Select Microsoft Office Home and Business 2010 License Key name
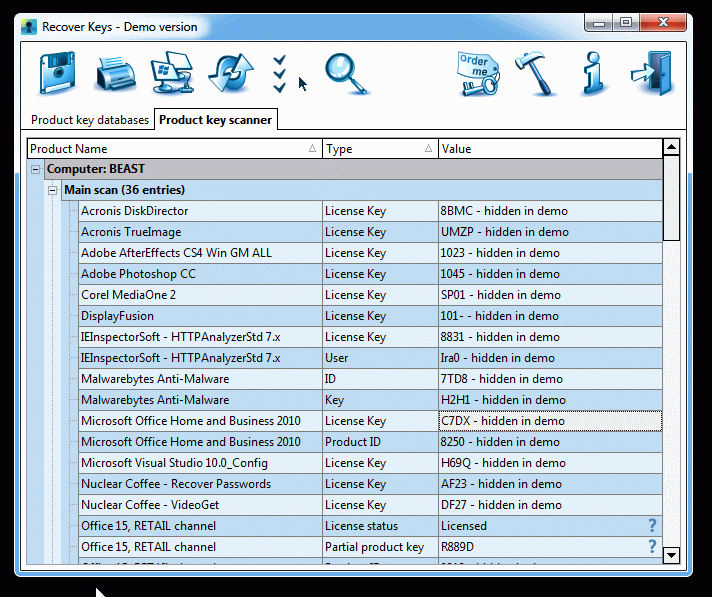This screenshot has height=597, width=712. (200, 421)
